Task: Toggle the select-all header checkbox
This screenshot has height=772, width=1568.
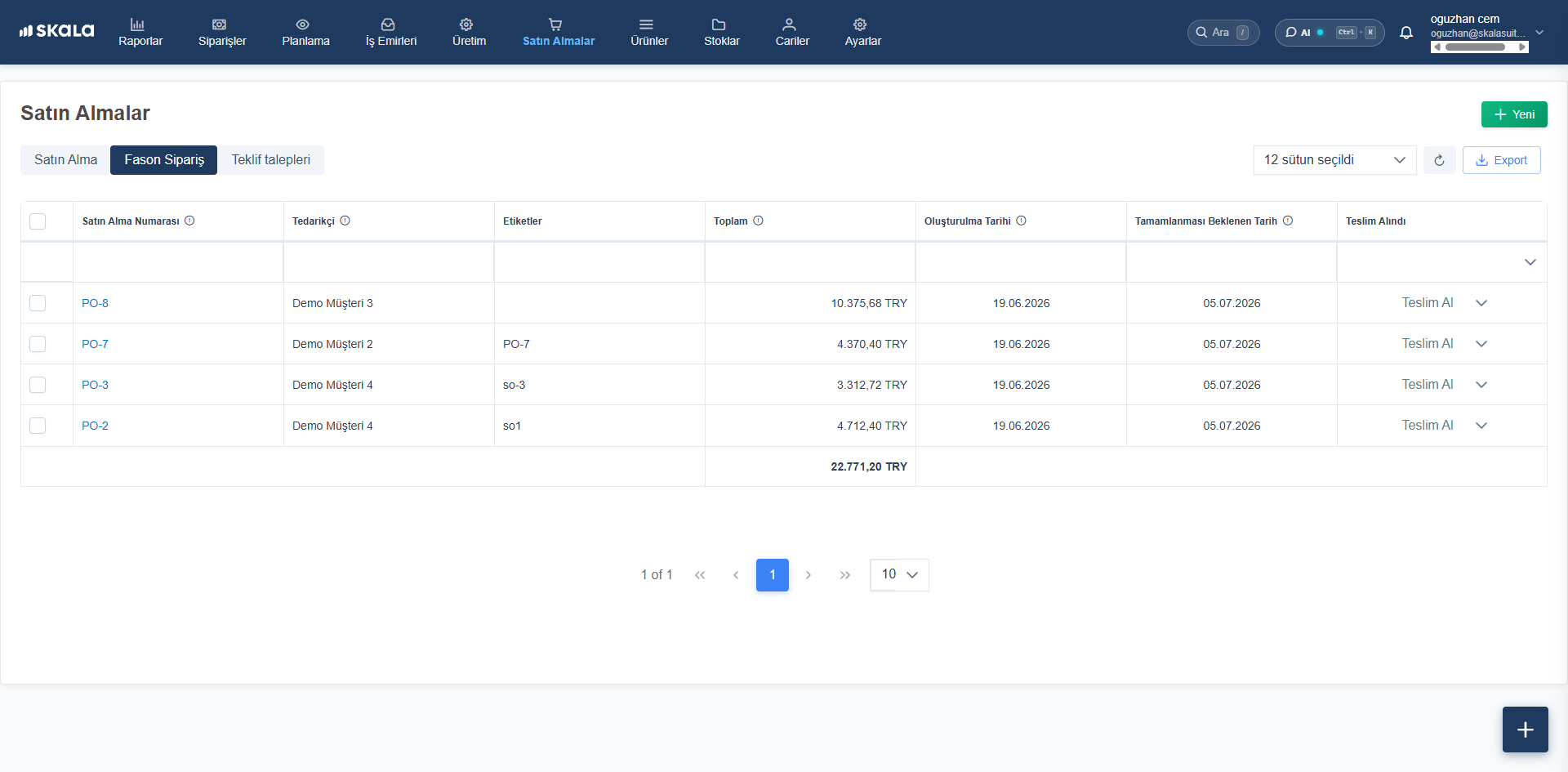Action: point(38,221)
